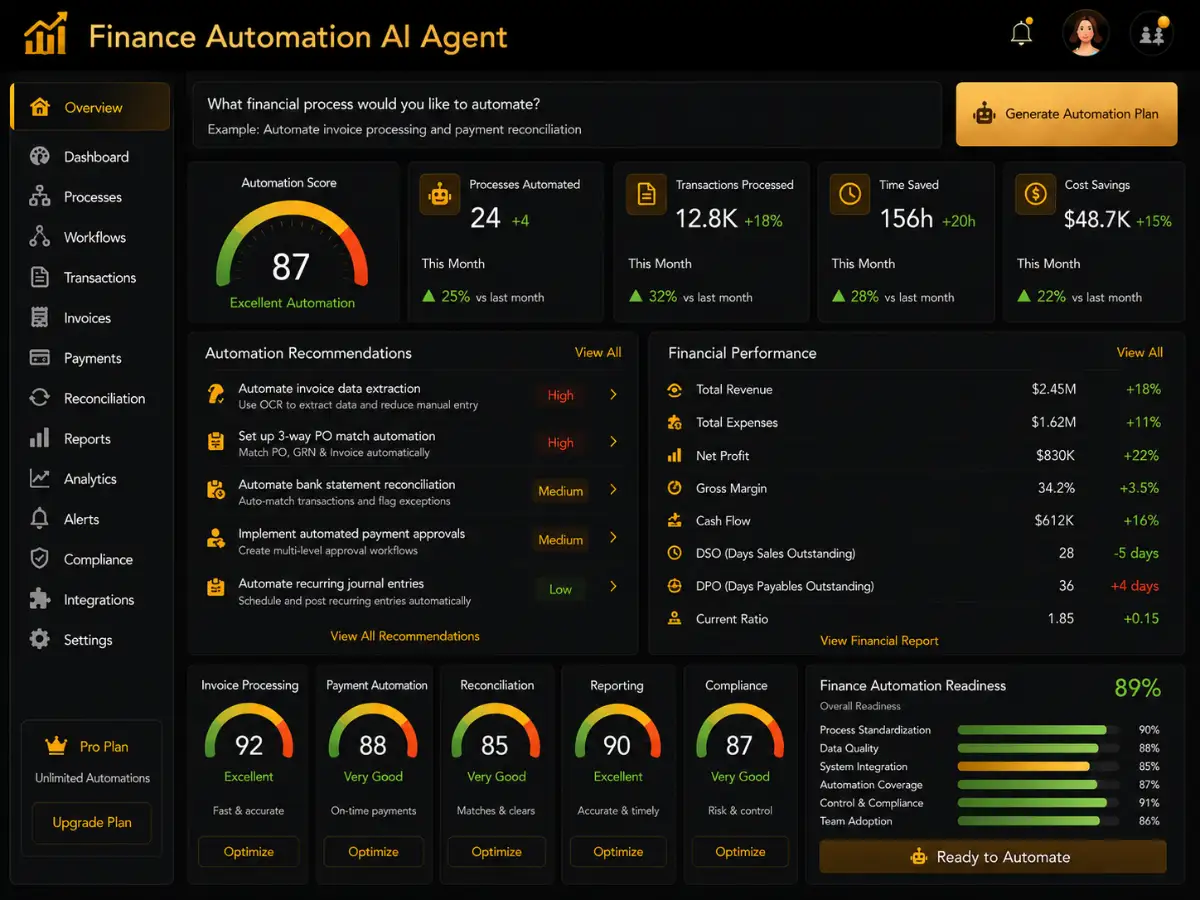Image resolution: width=1200 pixels, height=900 pixels.
Task: Click the Ready to Automate button
Action: point(993,857)
